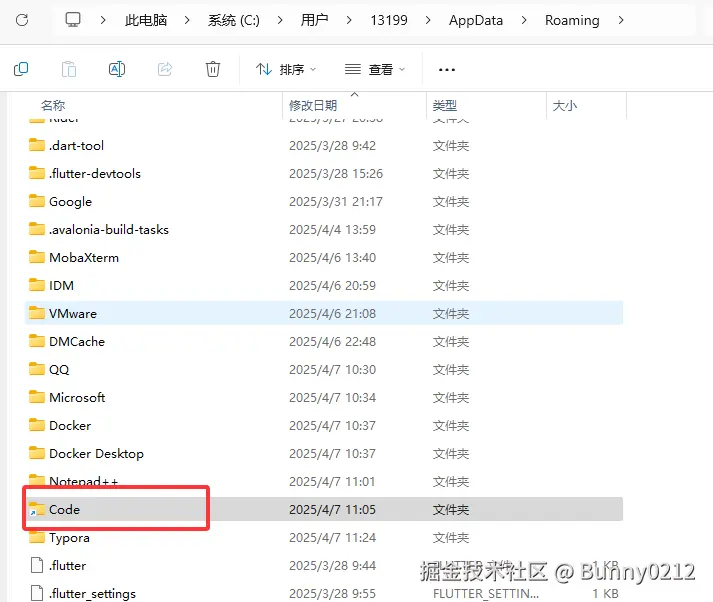Select the Code shortcut folder icon
Image resolution: width=713 pixels, height=602 pixels.
click(37, 509)
